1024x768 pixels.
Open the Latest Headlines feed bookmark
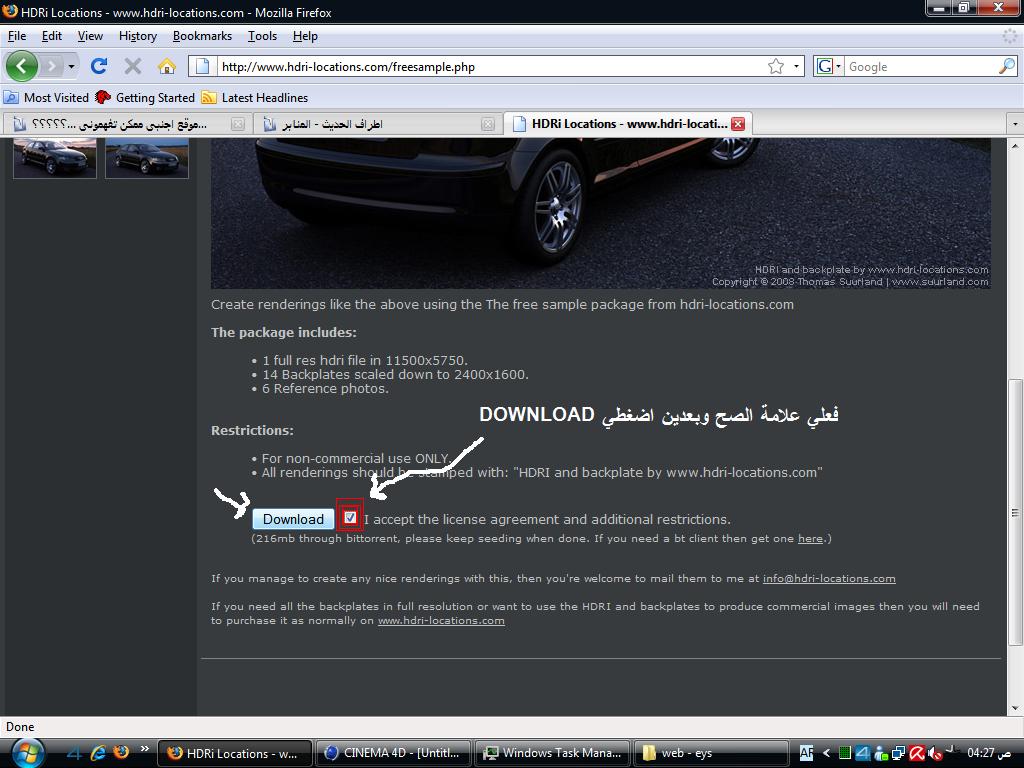click(x=255, y=97)
